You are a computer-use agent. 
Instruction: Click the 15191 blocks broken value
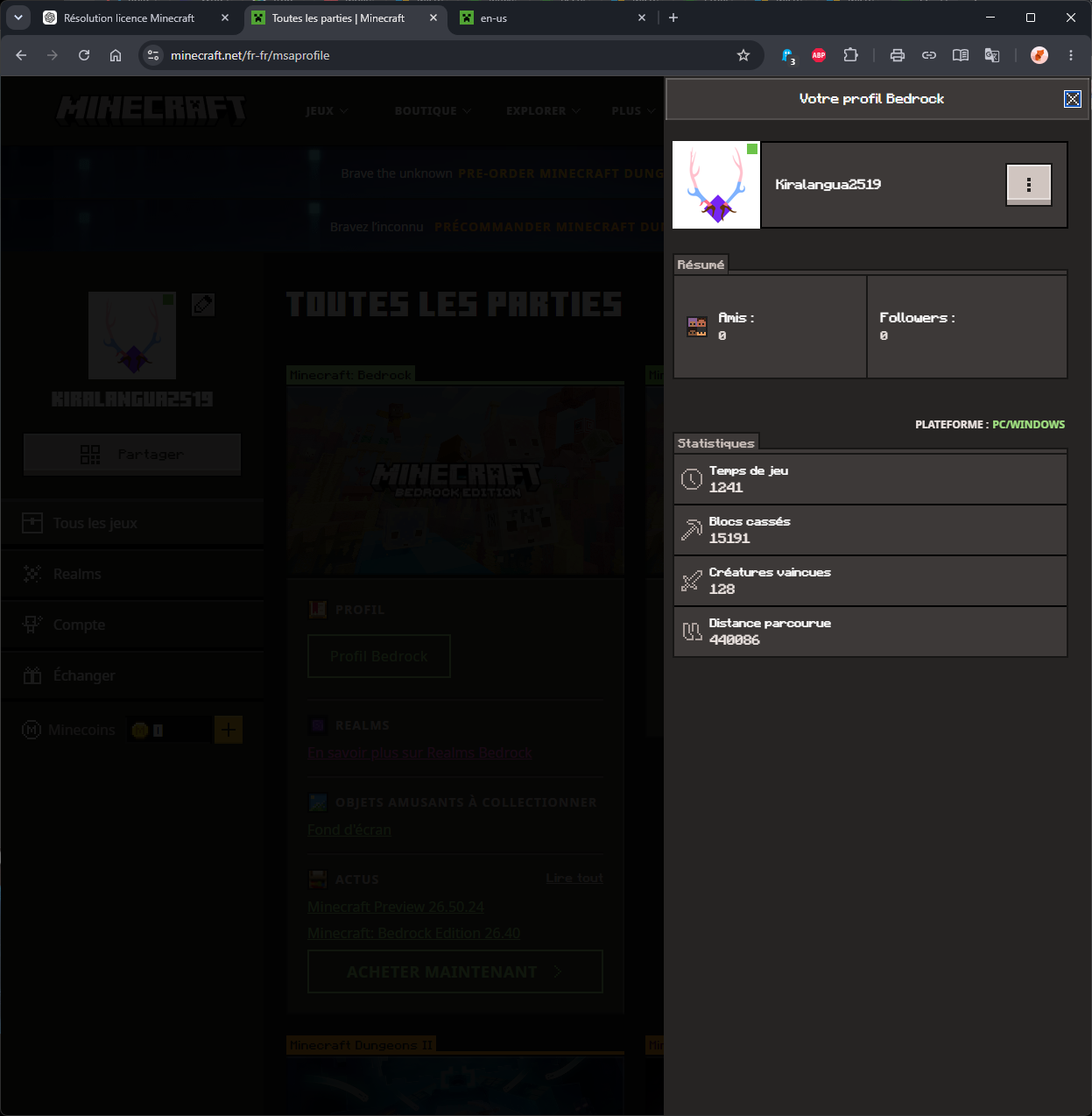tap(729, 539)
